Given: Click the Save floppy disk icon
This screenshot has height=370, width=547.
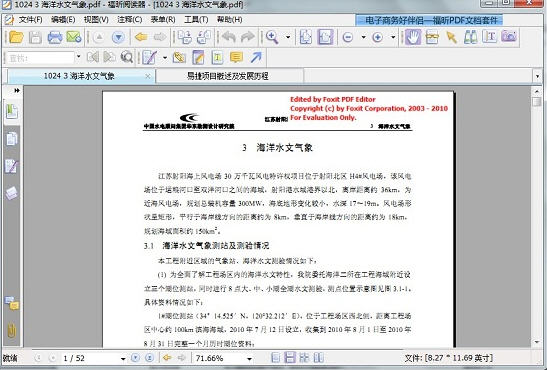Looking at the screenshot, I should pyautogui.click(x=35, y=37).
